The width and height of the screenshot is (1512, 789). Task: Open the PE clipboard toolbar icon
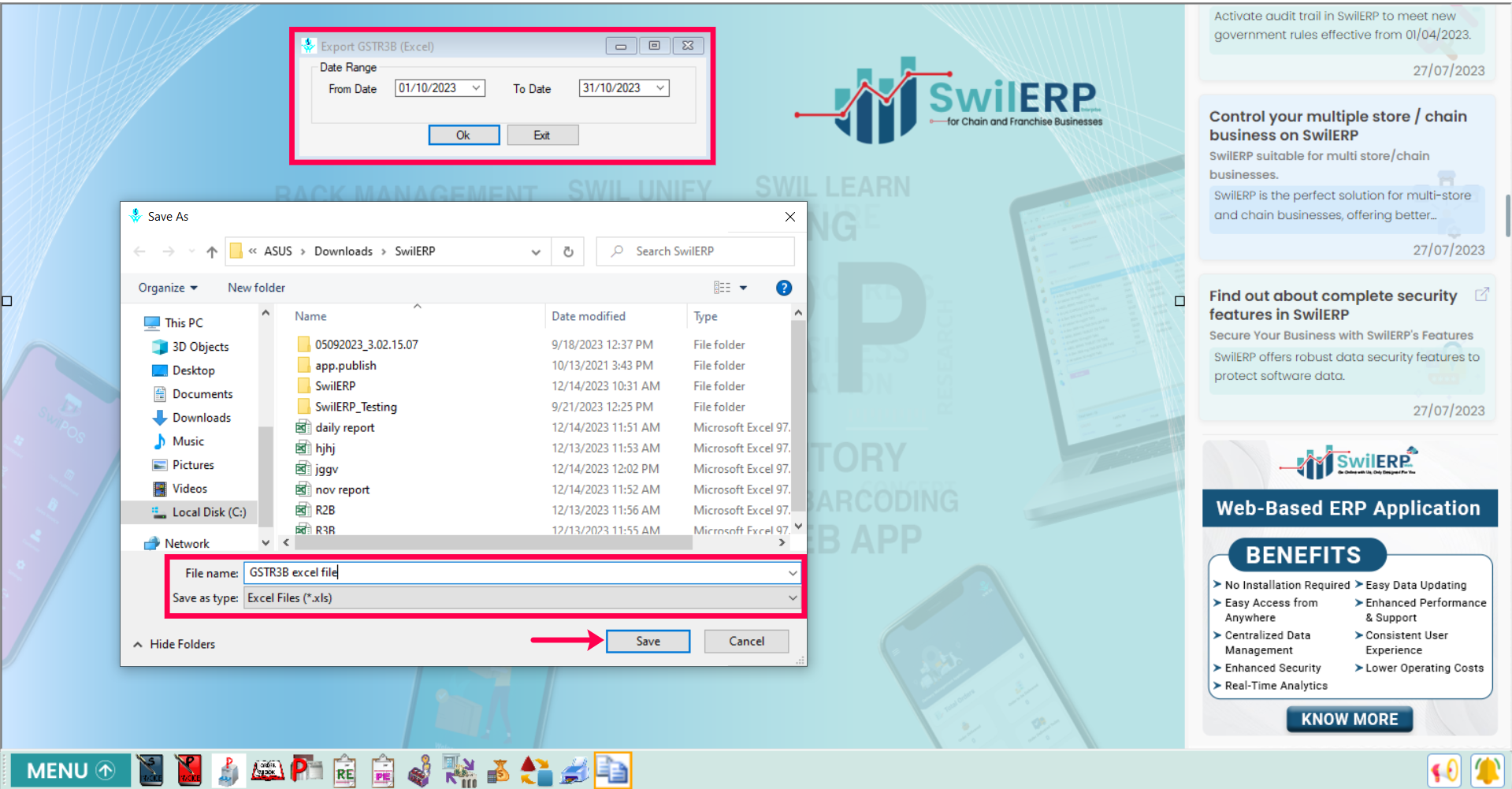(x=383, y=771)
